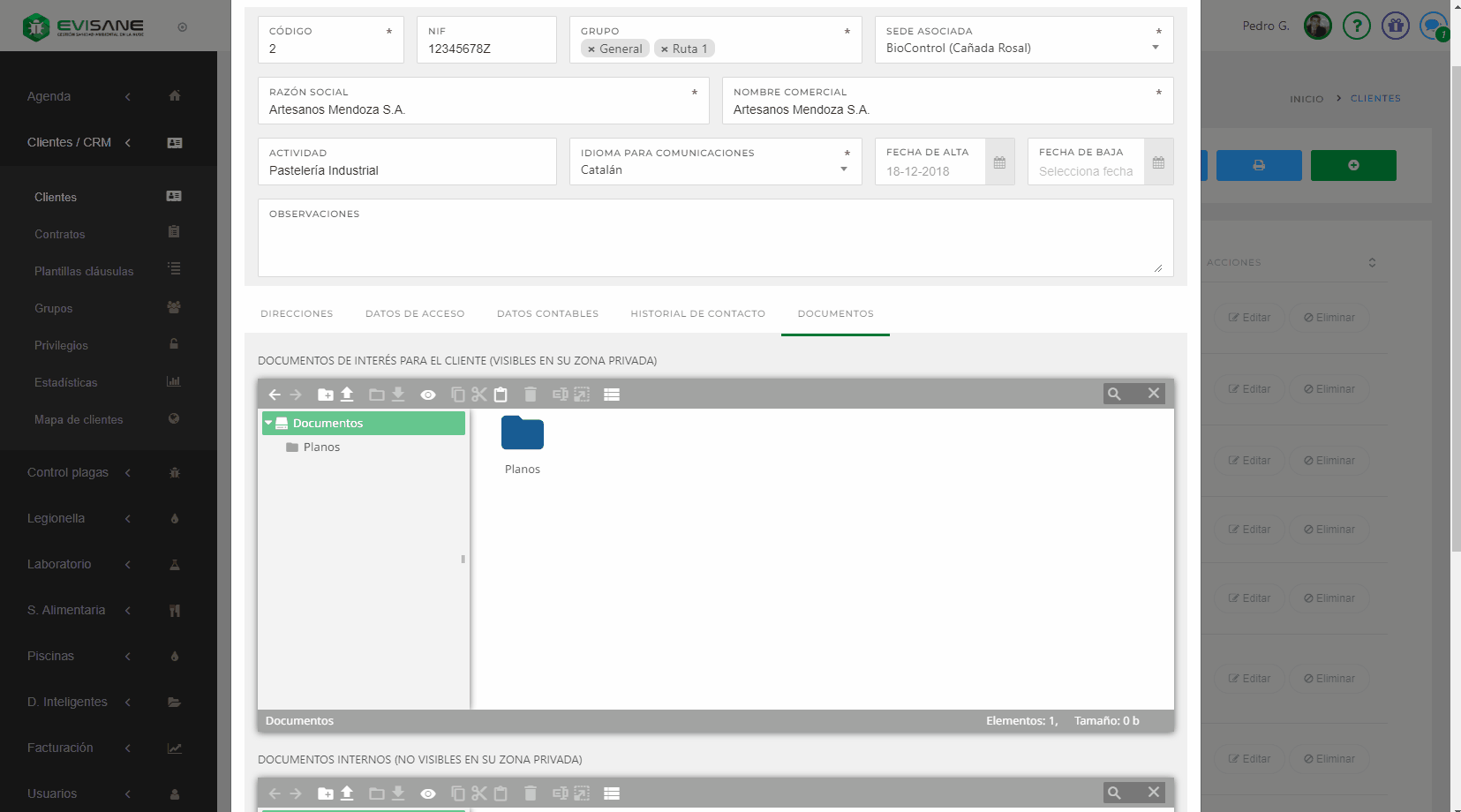Open calendar picker for Fecha de Baja
The image size is (1461, 812).
coord(1158,162)
